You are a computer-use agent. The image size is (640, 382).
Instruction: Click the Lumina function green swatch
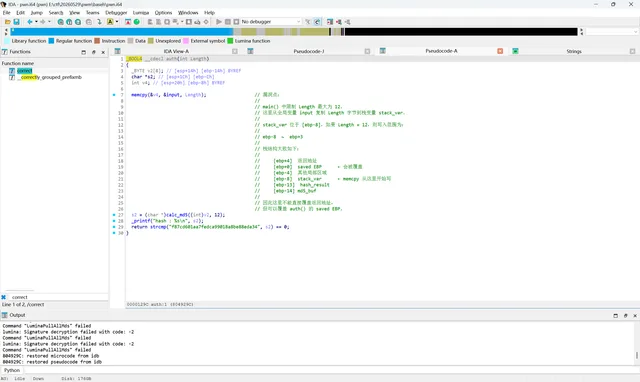pyautogui.click(x=230, y=41)
